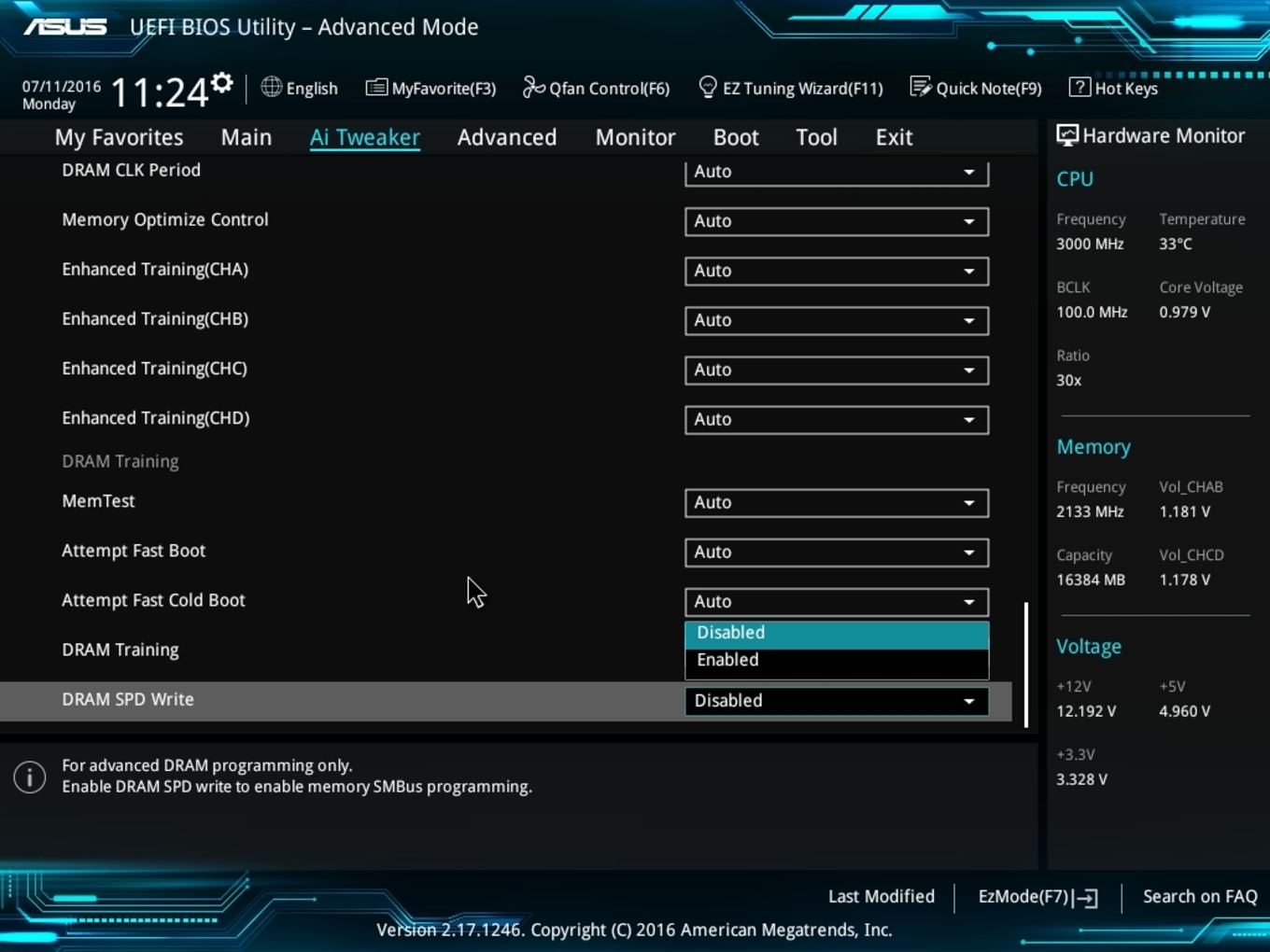Select the Enhanced Training(CHB) label

155,319
